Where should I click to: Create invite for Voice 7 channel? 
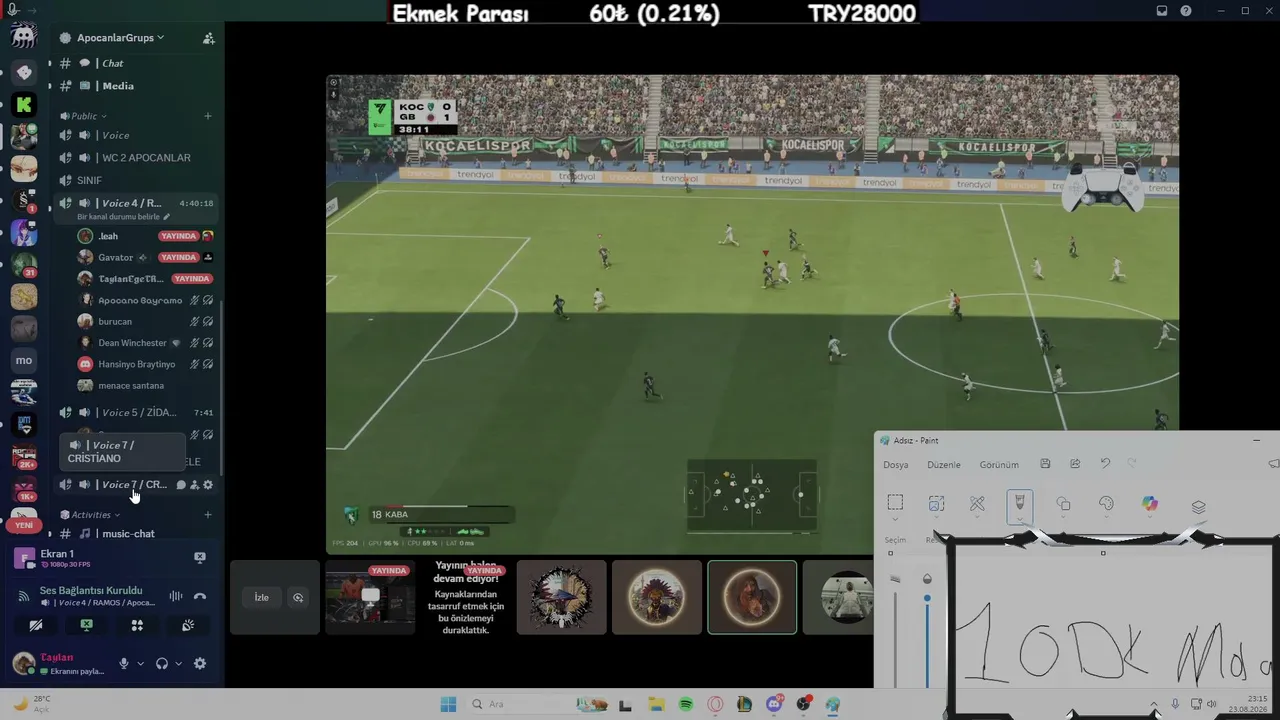(x=194, y=485)
